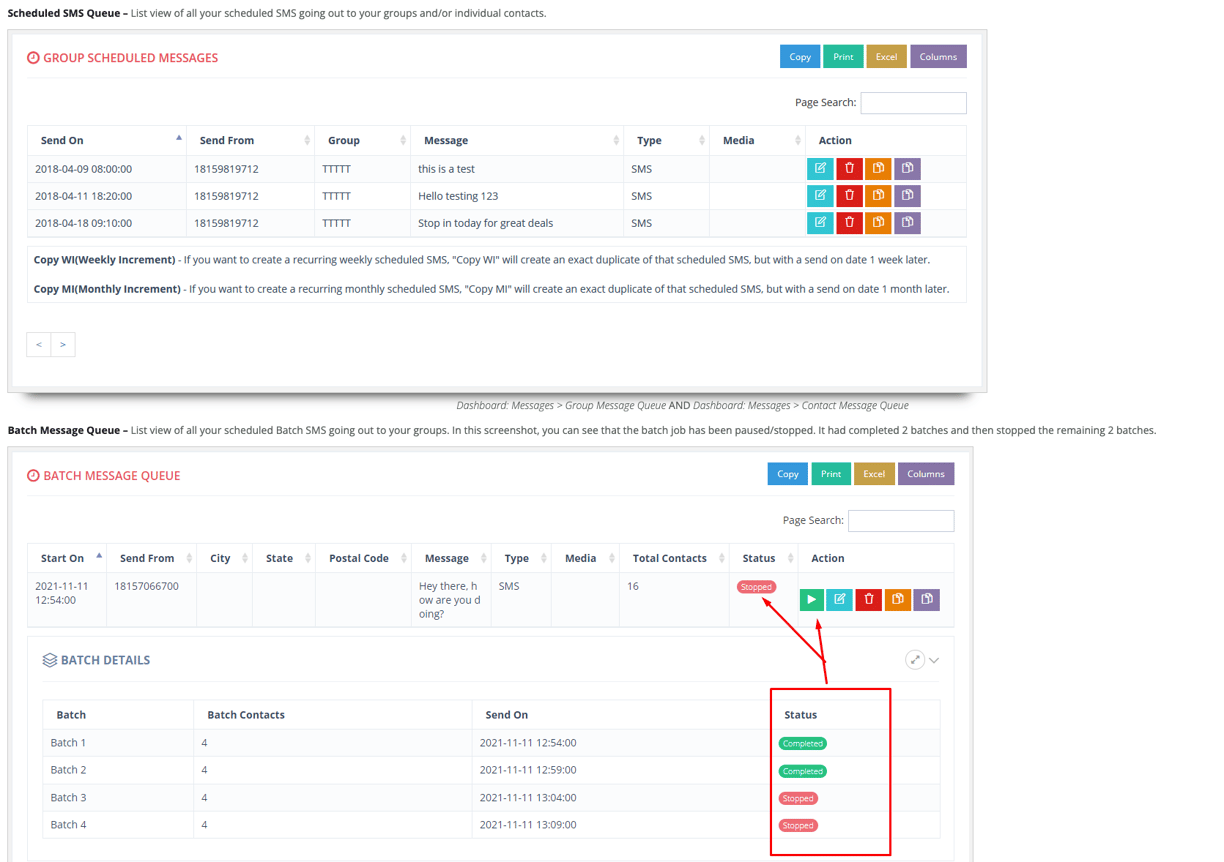
Task: Click Batch 2 in Batch Details
Action: 68,770
